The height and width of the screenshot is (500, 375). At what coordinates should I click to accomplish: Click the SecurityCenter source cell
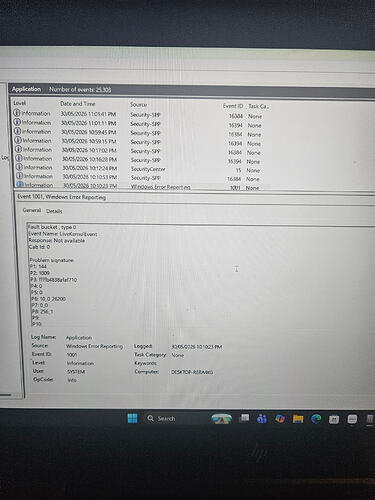pyautogui.click(x=148, y=169)
